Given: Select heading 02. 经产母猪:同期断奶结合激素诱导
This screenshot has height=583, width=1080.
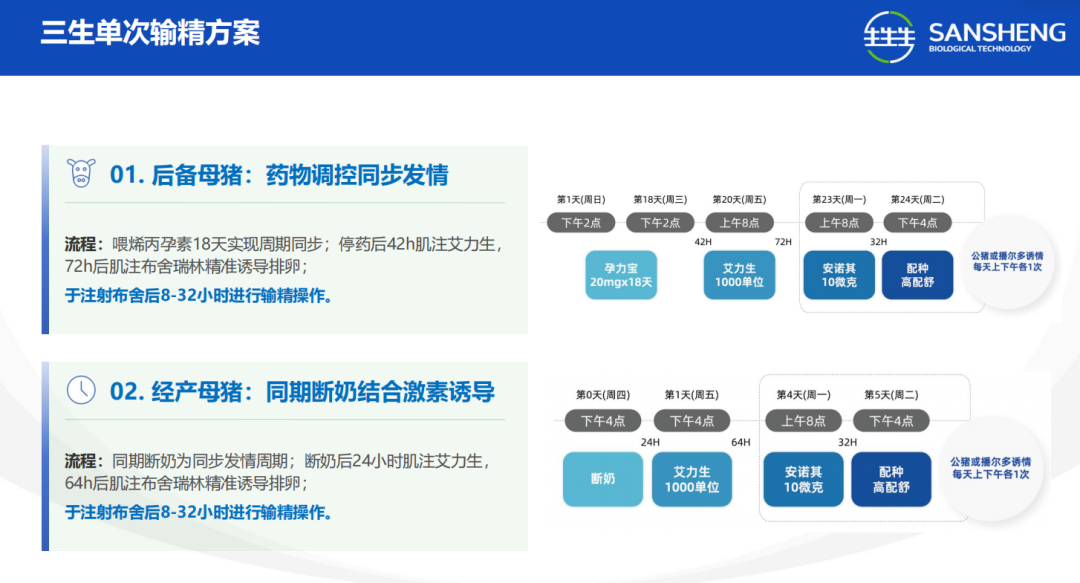Looking at the screenshot, I should (x=302, y=392).
